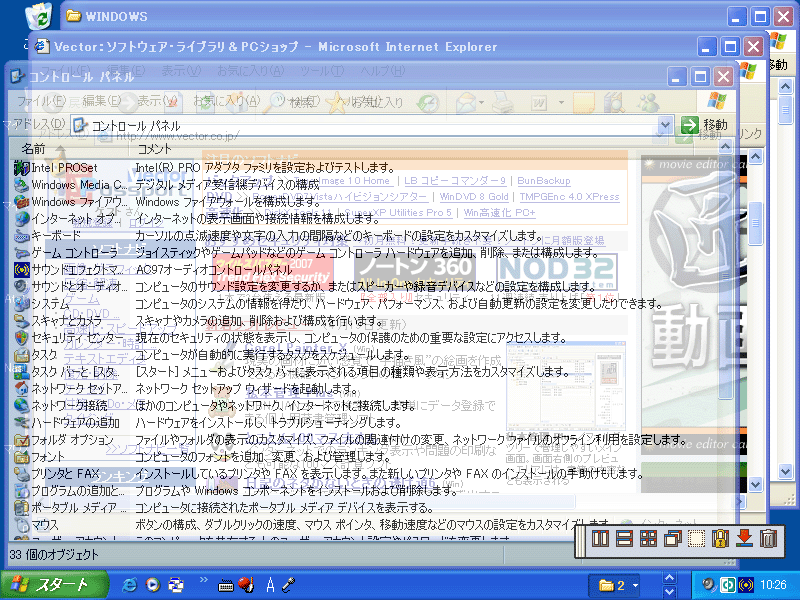Click WINDOWS folder window scroll up arrow
Image resolution: width=800 pixels, height=600 pixels.
786,86
